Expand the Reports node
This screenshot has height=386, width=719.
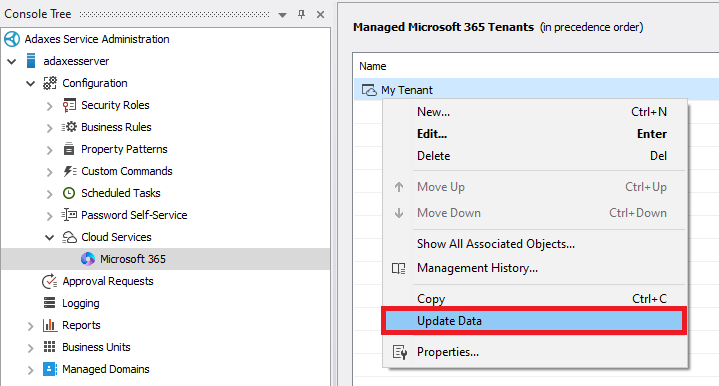pos(31,326)
